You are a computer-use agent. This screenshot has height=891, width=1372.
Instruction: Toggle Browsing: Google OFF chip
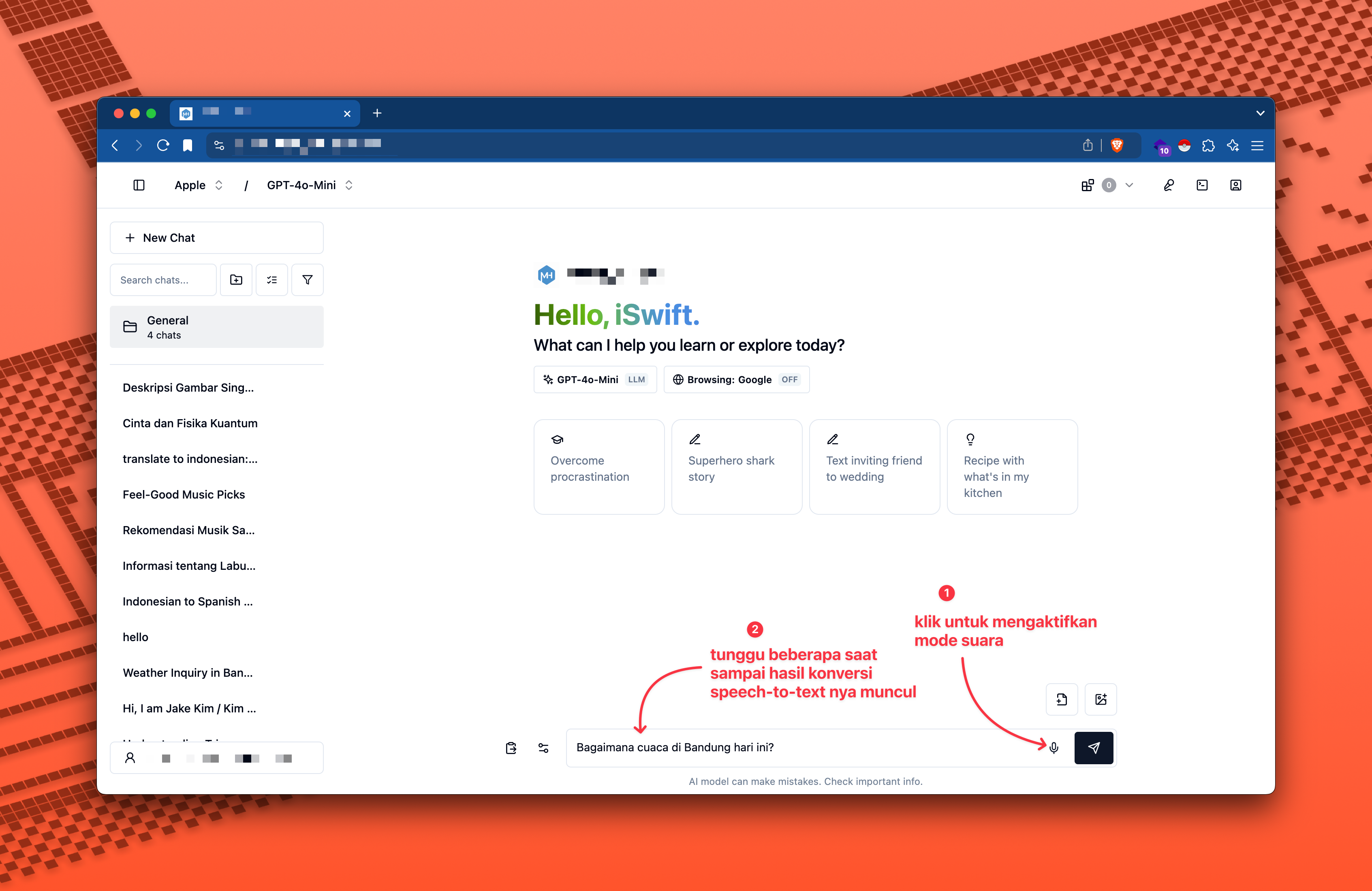click(737, 379)
